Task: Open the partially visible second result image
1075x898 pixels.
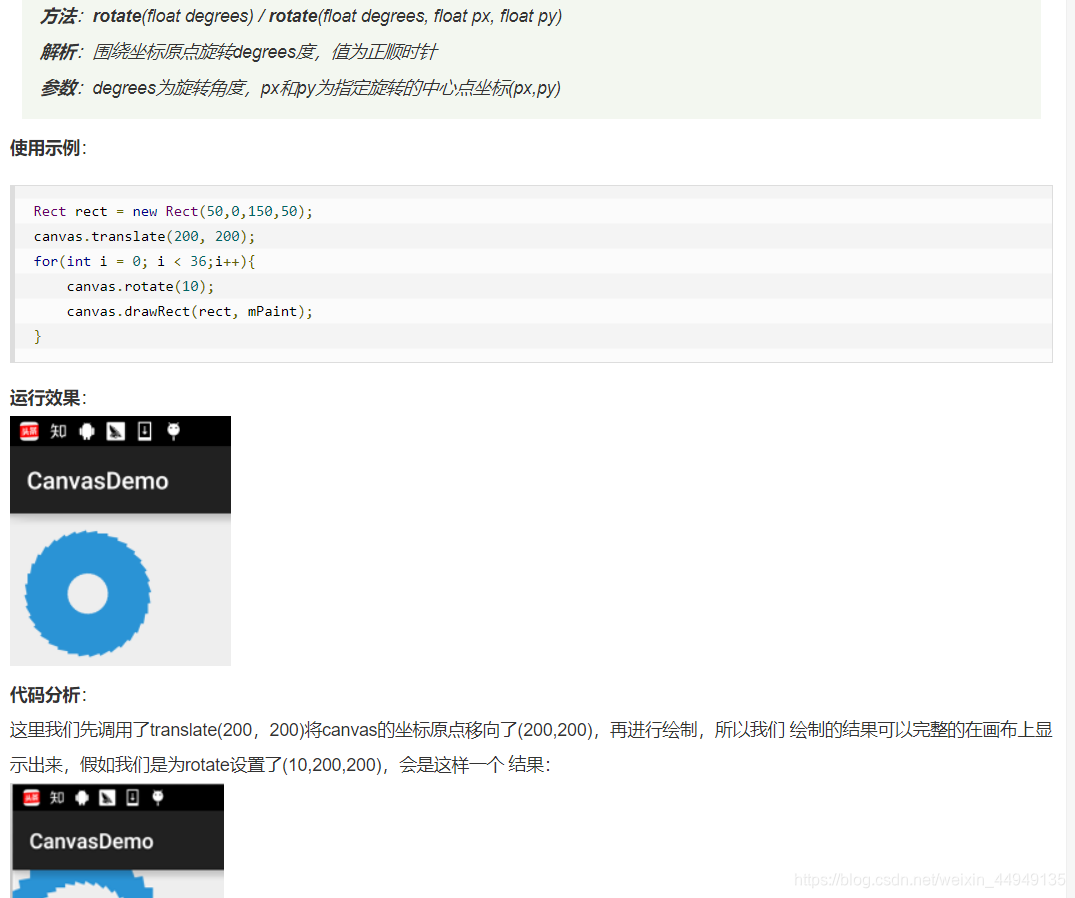Action: [x=117, y=841]
